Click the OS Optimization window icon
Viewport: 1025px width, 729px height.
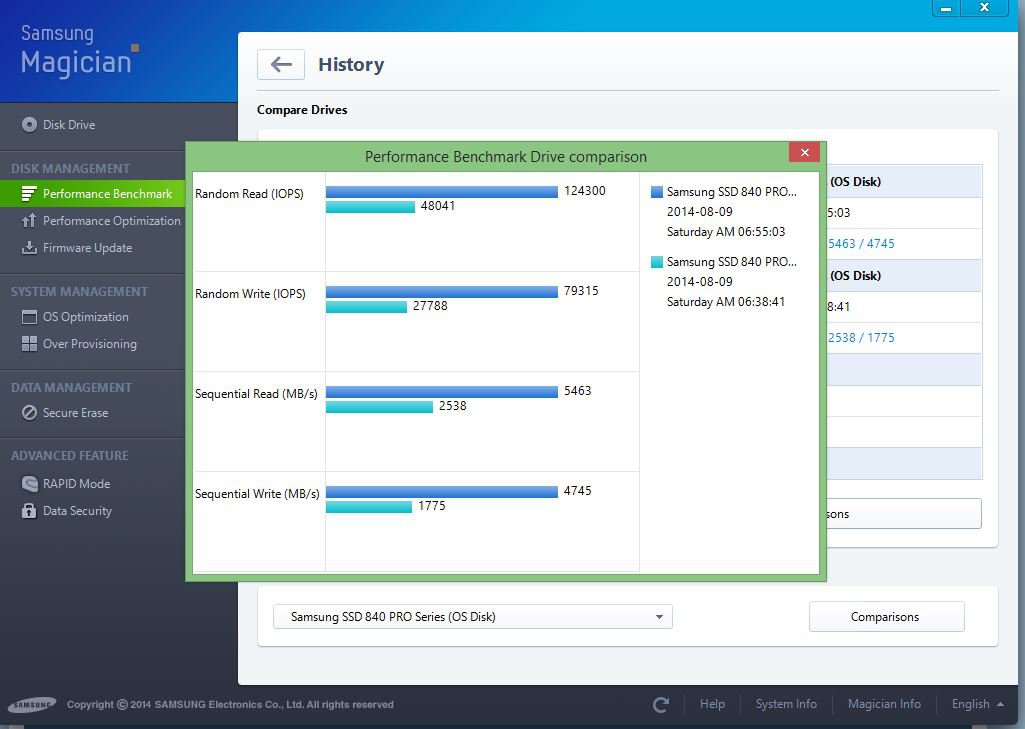pyautogui.click(x=29, y=317)
